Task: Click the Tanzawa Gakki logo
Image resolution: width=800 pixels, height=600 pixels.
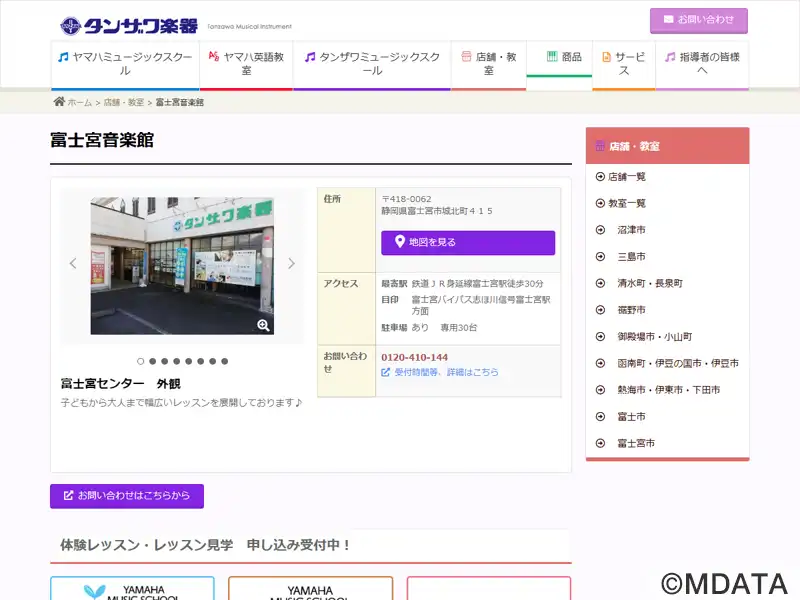Action: (x=128, y=25)
